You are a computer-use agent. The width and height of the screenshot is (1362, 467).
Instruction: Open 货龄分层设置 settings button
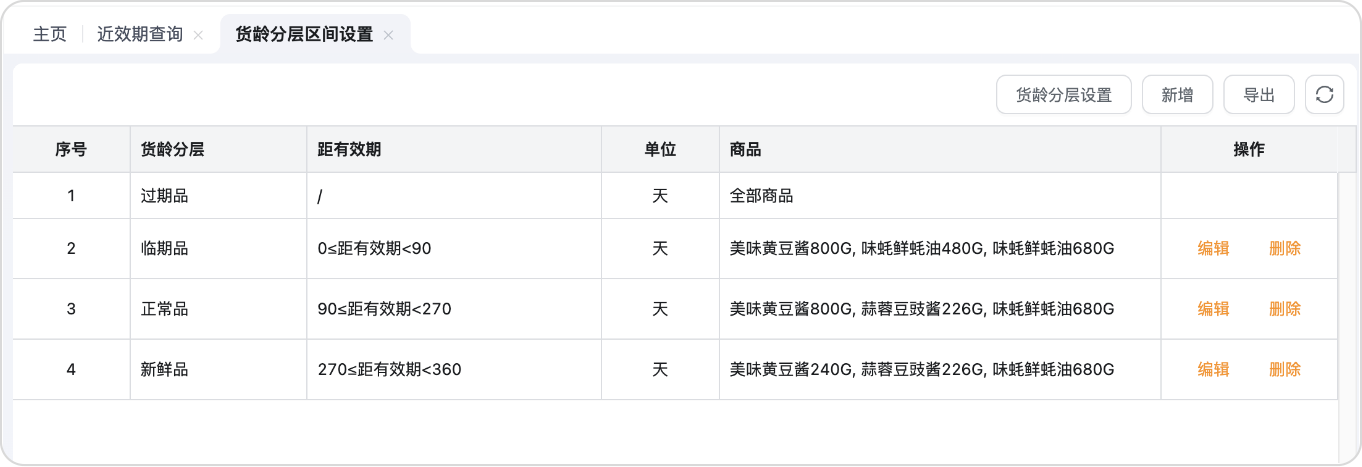click(1064, 95)
